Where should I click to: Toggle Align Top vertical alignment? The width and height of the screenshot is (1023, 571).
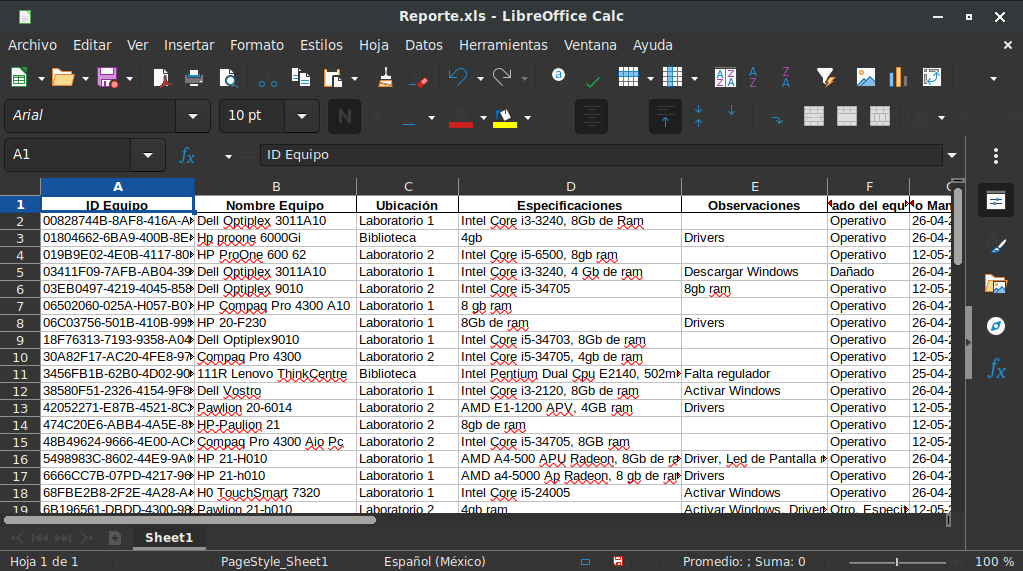click(x=665, y=117)
